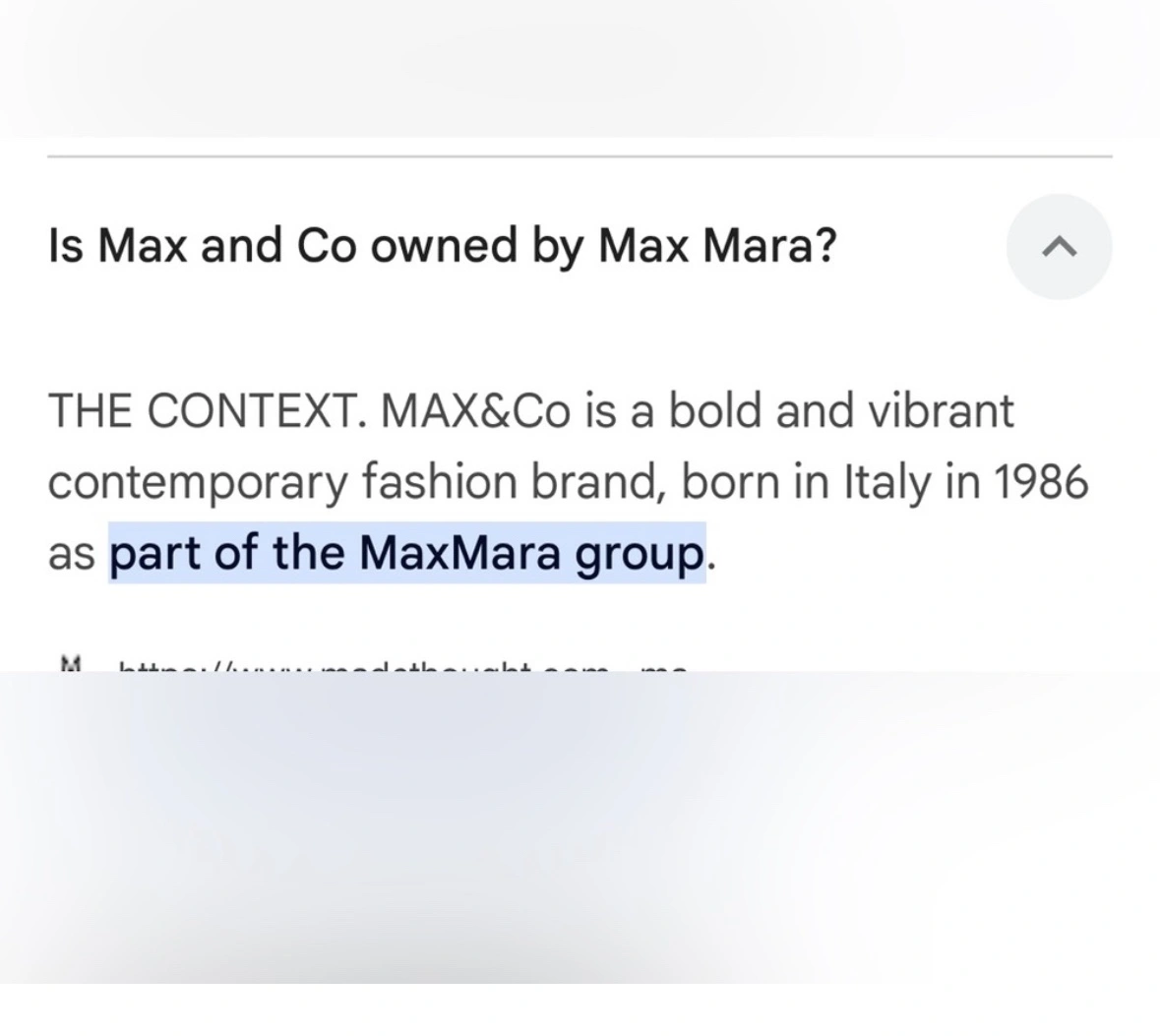Click the highlighted 'part of the MaxMara group' text
This screenshot has width=1160, height=1036.
point(407,553)
